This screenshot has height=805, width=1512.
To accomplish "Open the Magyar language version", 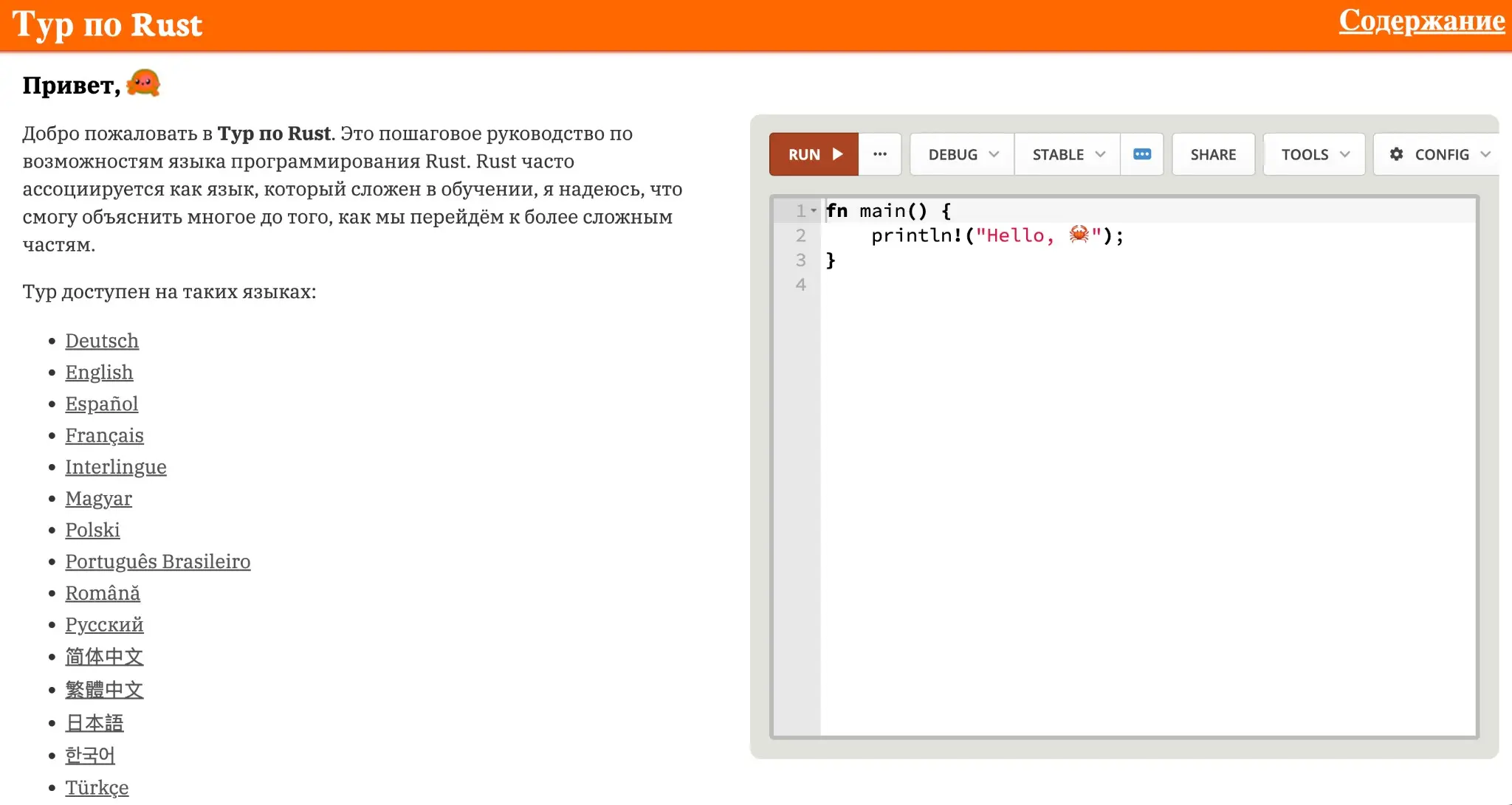I will point(98,499).
